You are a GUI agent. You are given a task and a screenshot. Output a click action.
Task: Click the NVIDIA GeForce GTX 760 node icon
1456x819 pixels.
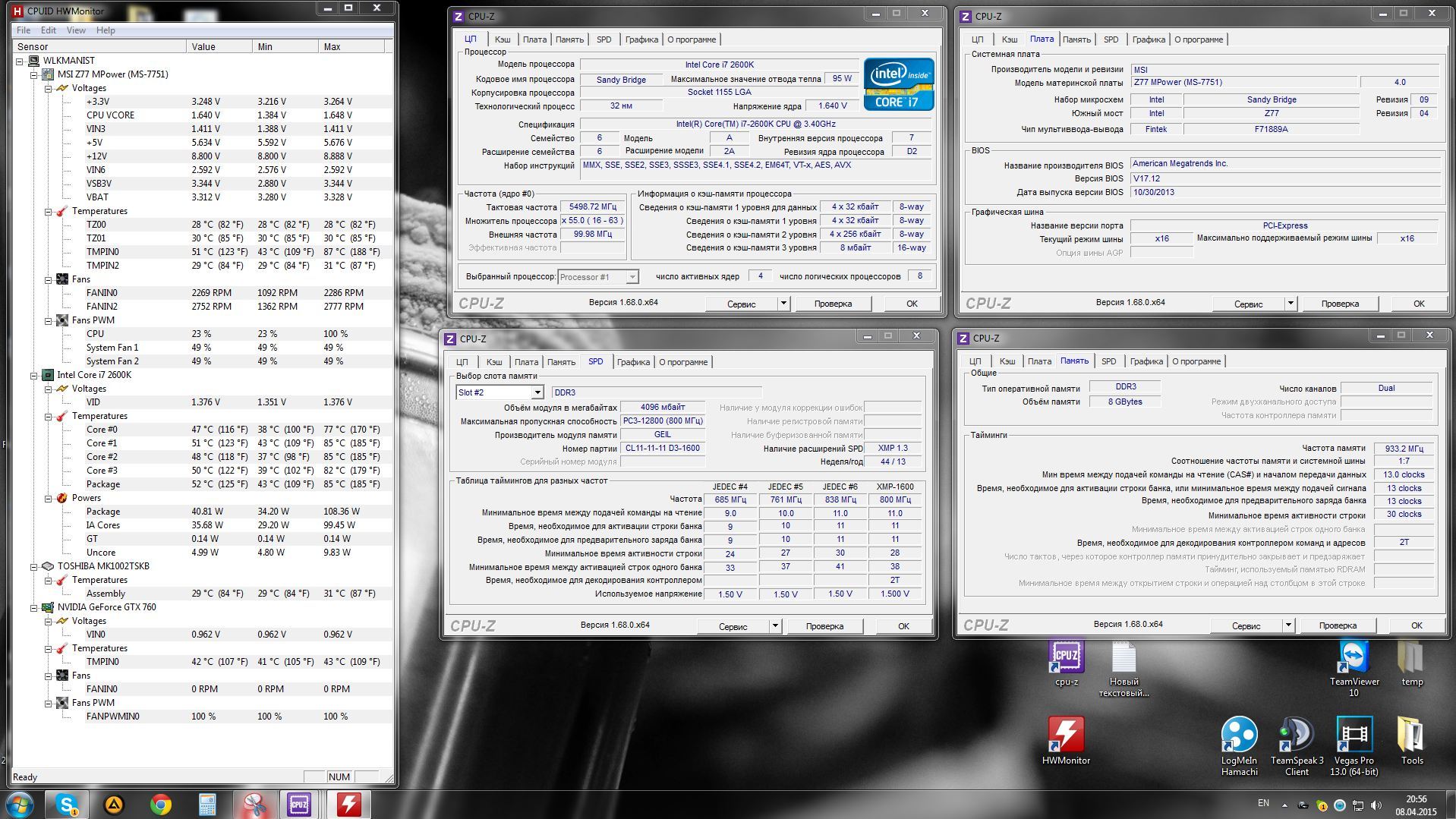(x=47, y=607)
